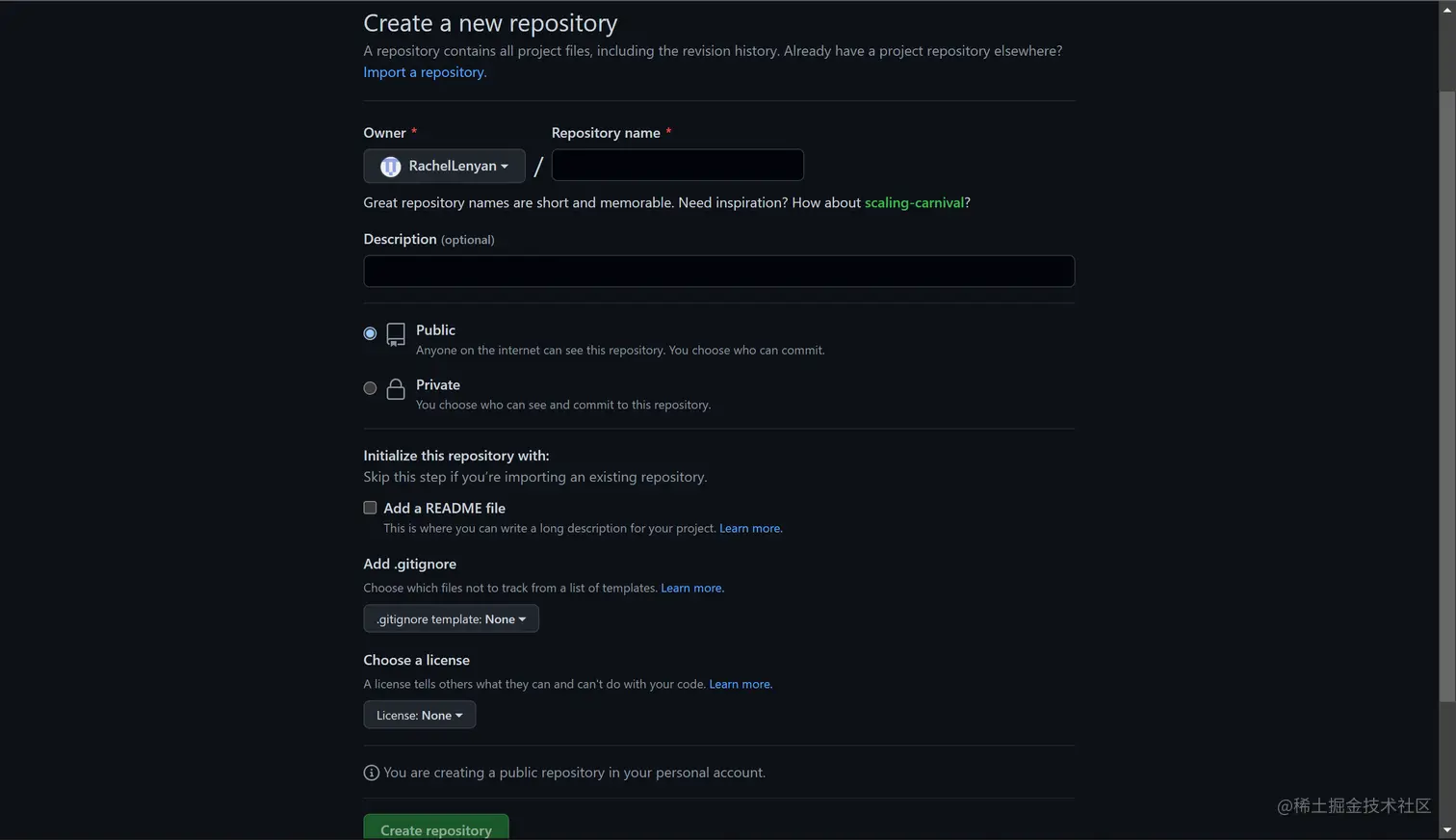Open Learn more link for license
Screen dimensions: 1456x840
tap(740, 684)
